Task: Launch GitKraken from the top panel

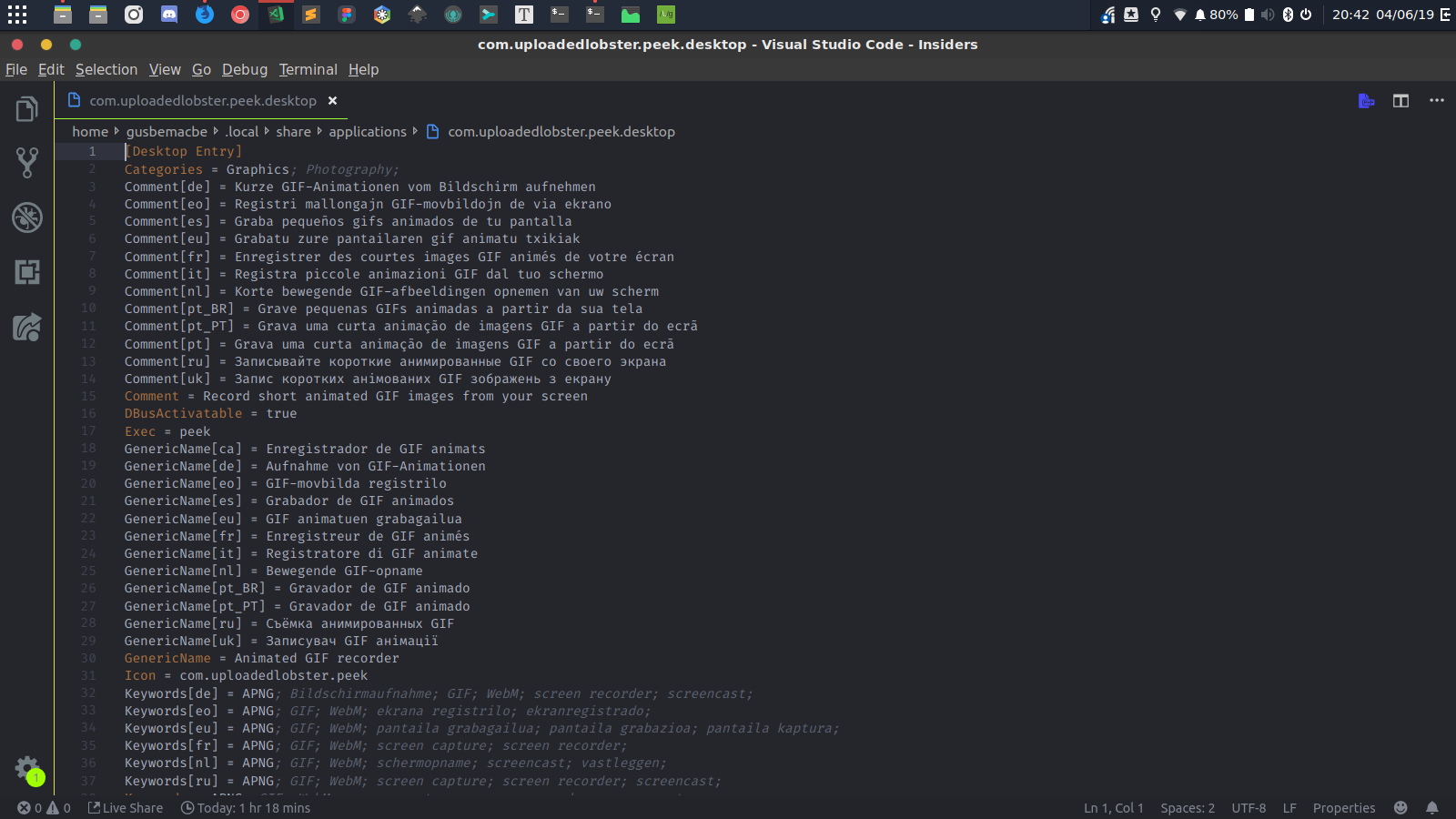Action: point(453,15)
